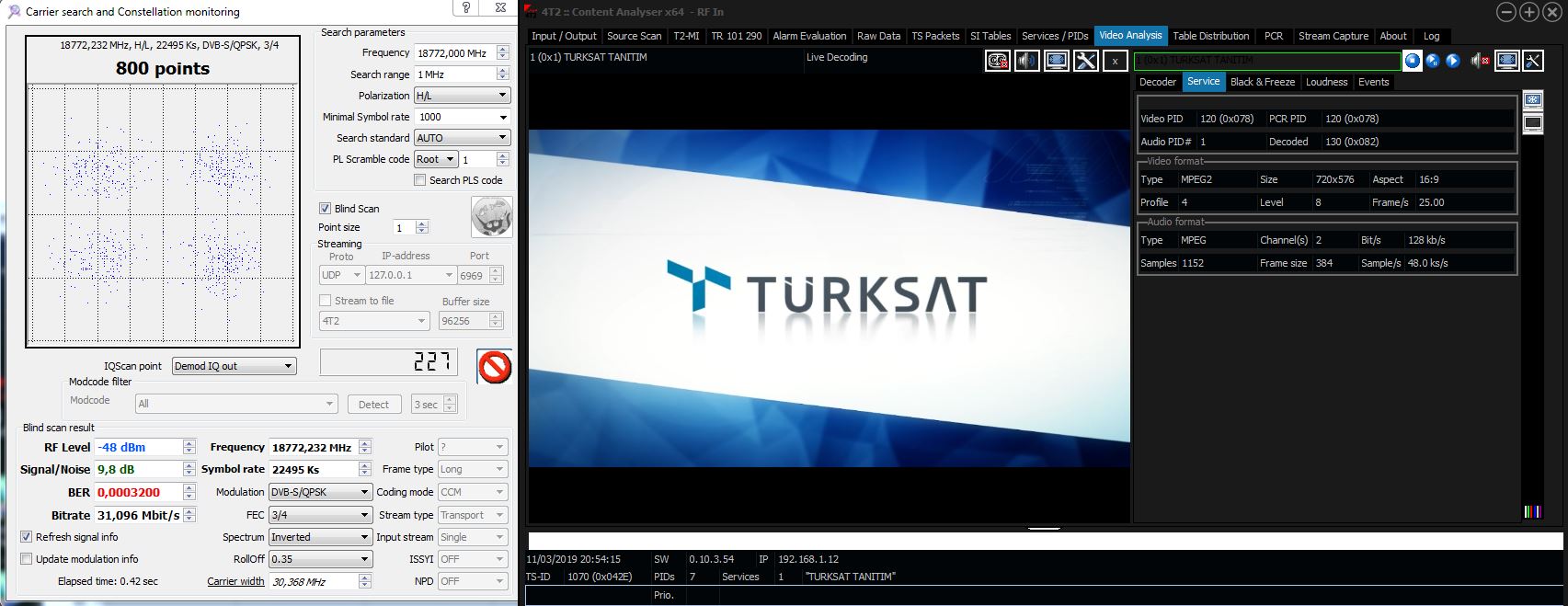Screen dimensions: 1568x606
Task: Open the SI Tables tab
Action: 990,36
